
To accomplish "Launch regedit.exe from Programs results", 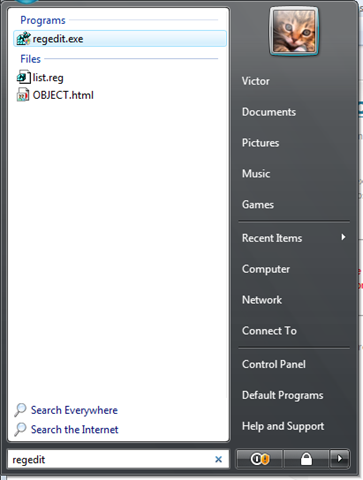I will click(120, 39).
